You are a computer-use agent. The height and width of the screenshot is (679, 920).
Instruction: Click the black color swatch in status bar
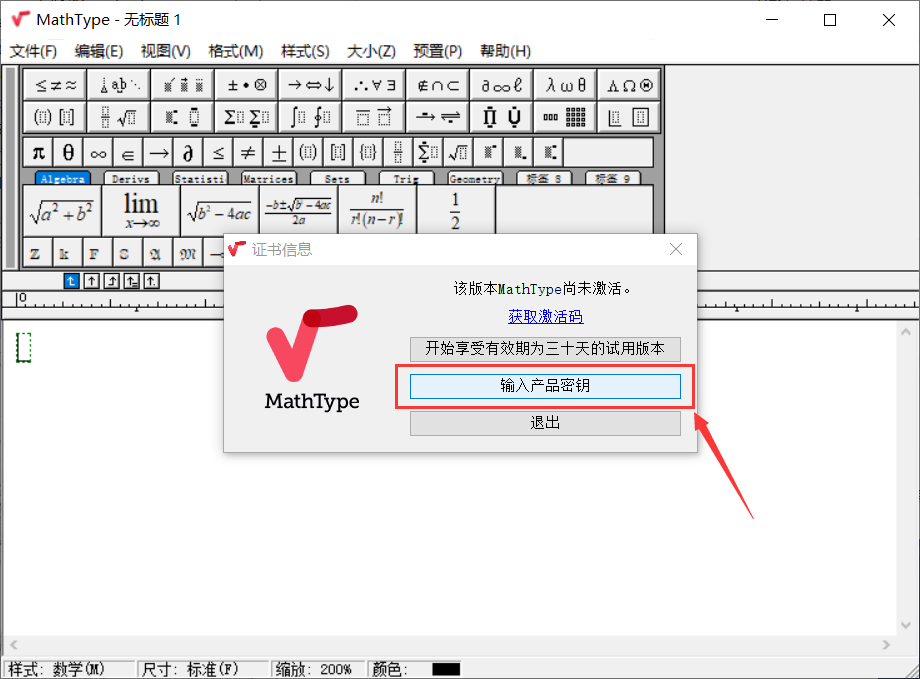pos(445,669)
